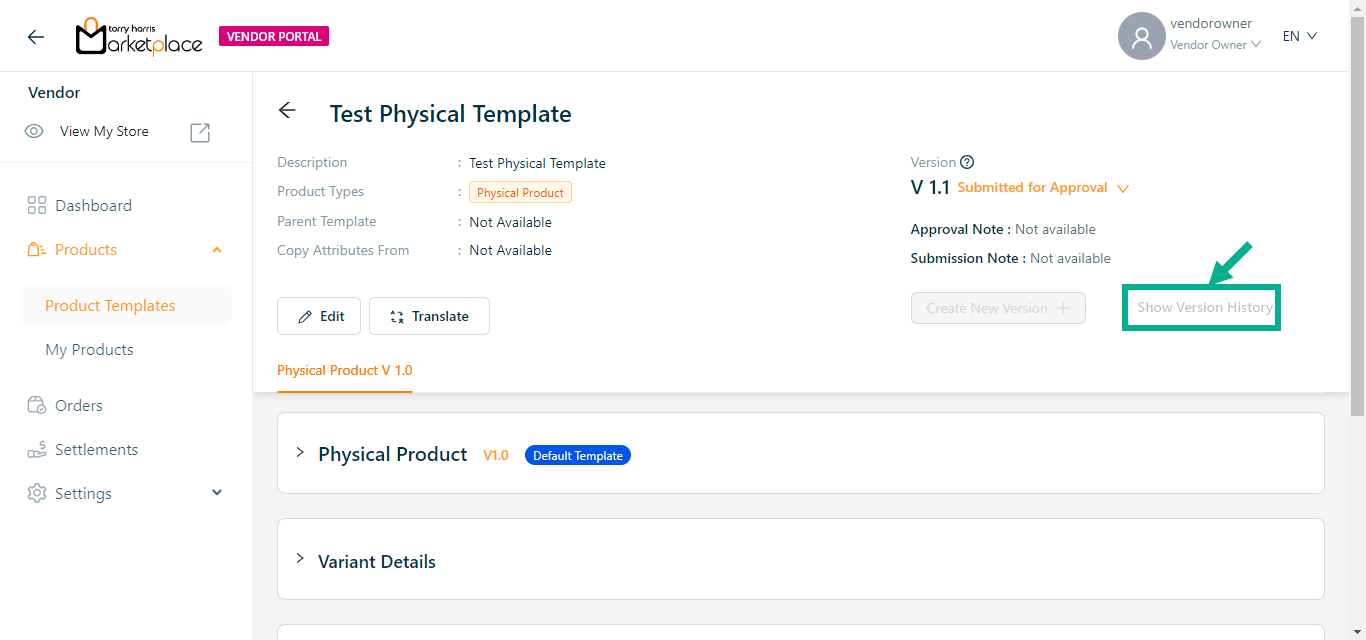Open Vendor Owner role dropdown

point(1215,45)
